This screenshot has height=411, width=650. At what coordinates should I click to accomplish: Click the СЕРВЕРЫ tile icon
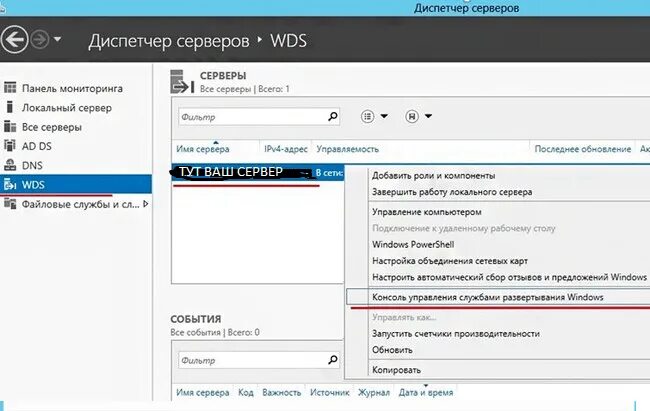pyautogui.click(x=182, y=82)
